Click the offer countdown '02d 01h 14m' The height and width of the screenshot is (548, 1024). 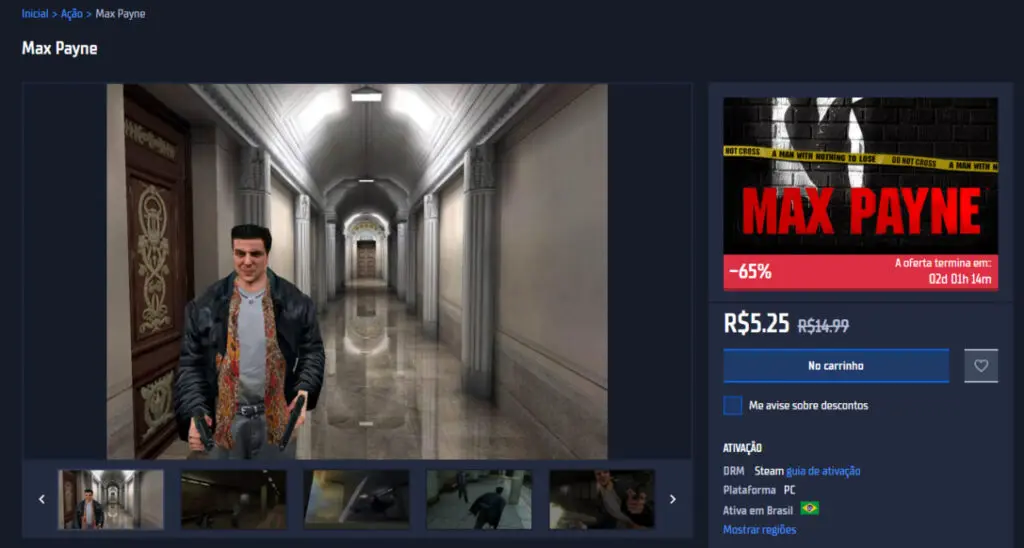click(960, 279)
